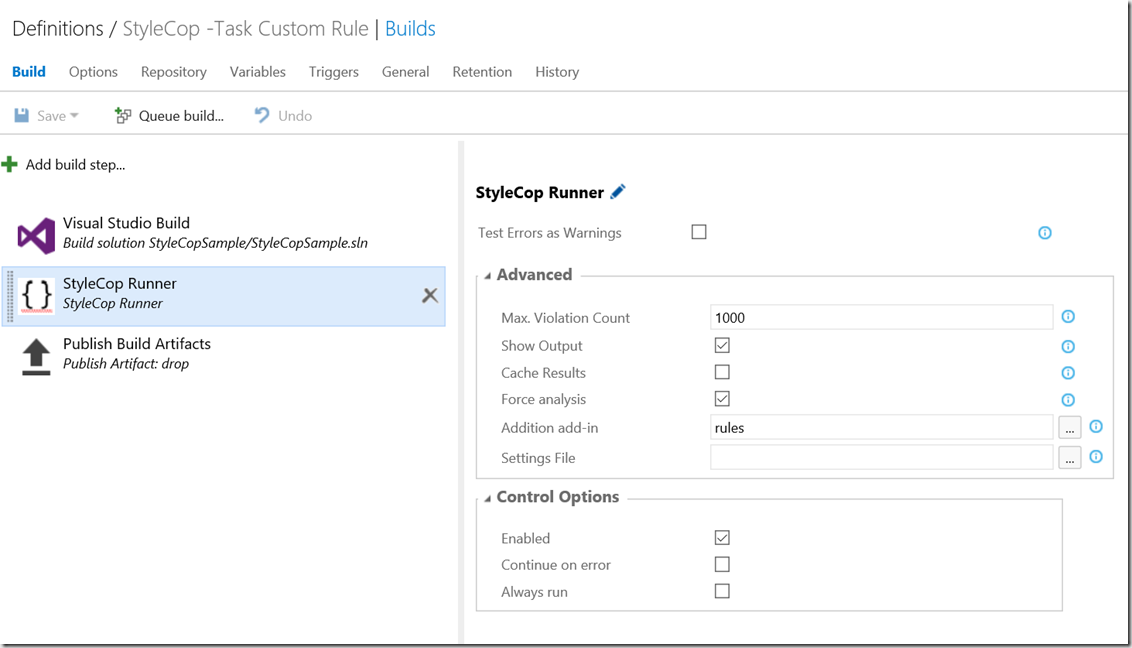
Task: Open the History tab
Action: pos(557,71)
